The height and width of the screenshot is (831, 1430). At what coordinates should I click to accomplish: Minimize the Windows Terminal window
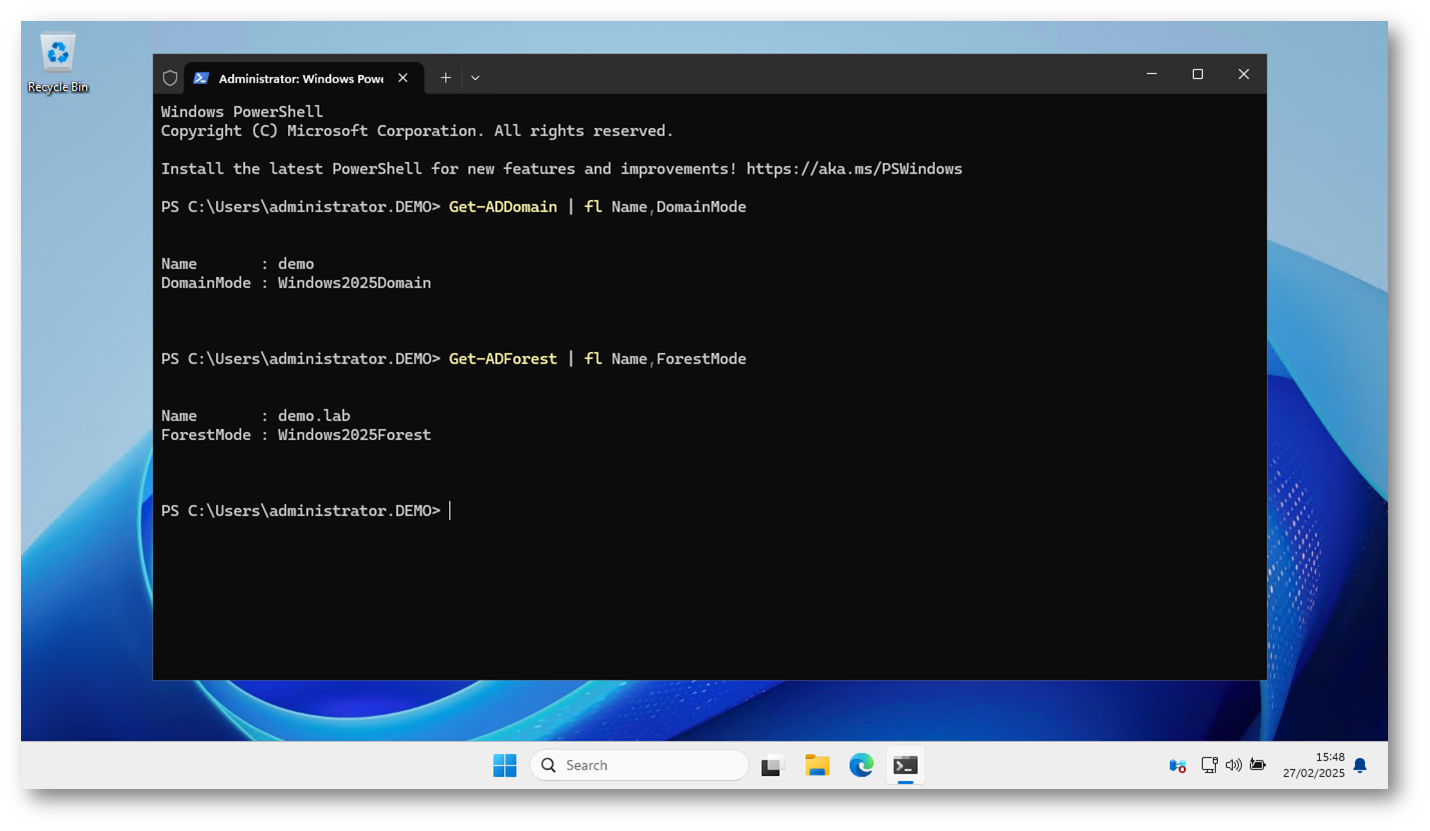click(1152, 74)
